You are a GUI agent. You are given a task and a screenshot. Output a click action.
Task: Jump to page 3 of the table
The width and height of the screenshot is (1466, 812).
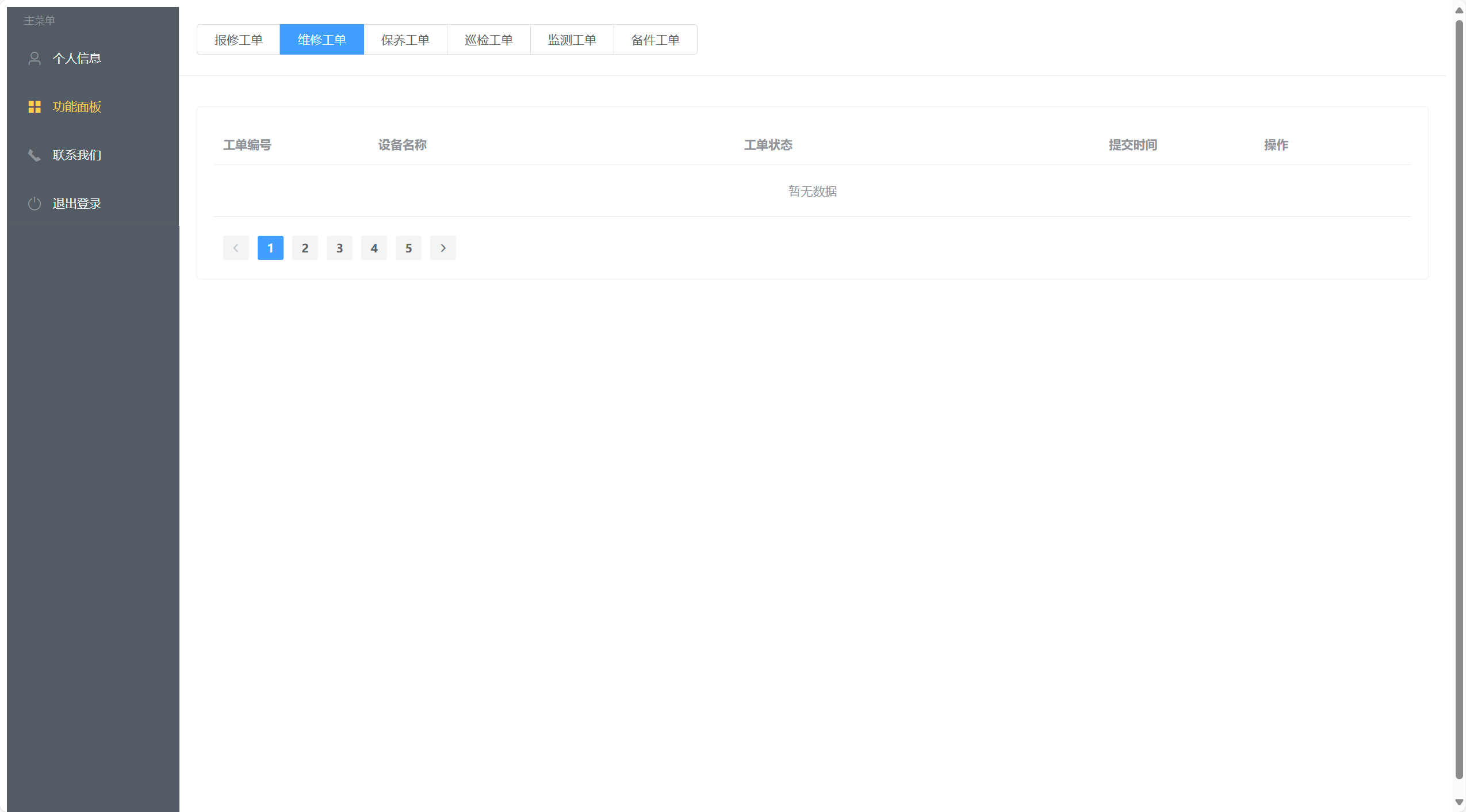(x=339, y=248)
